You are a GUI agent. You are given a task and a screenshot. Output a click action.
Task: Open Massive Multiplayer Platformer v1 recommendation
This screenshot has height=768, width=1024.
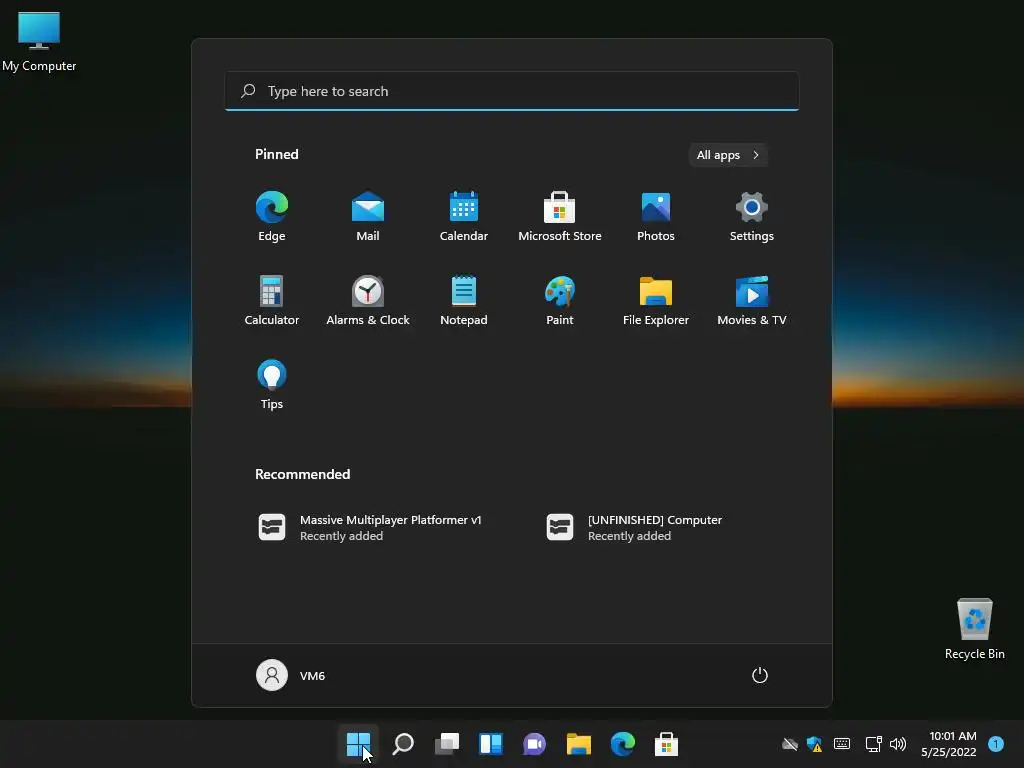(x=370, y=528)
